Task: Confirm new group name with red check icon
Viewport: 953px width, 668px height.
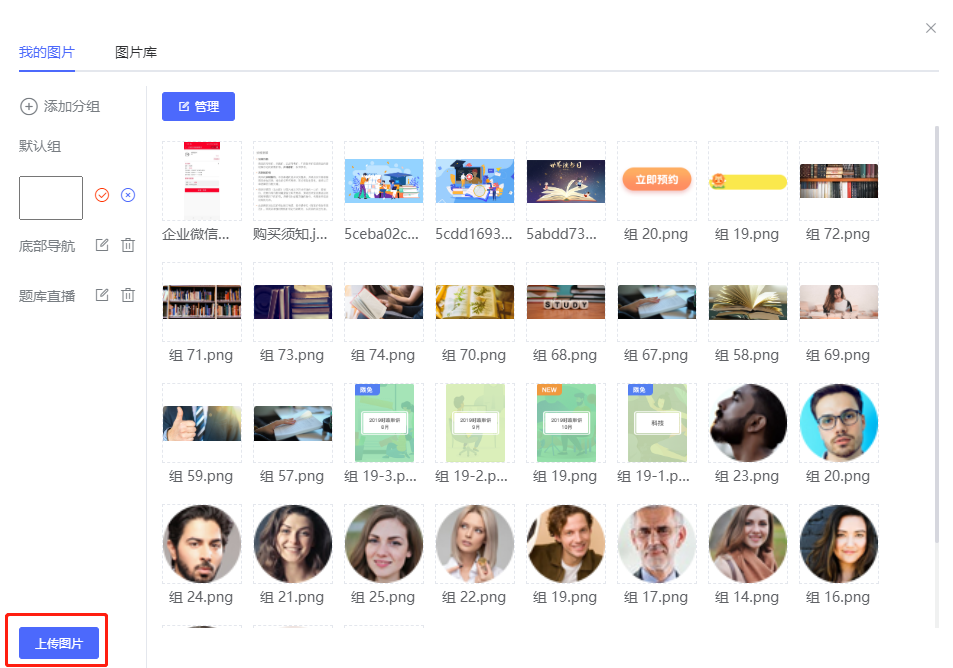Action: pos(102,195)
